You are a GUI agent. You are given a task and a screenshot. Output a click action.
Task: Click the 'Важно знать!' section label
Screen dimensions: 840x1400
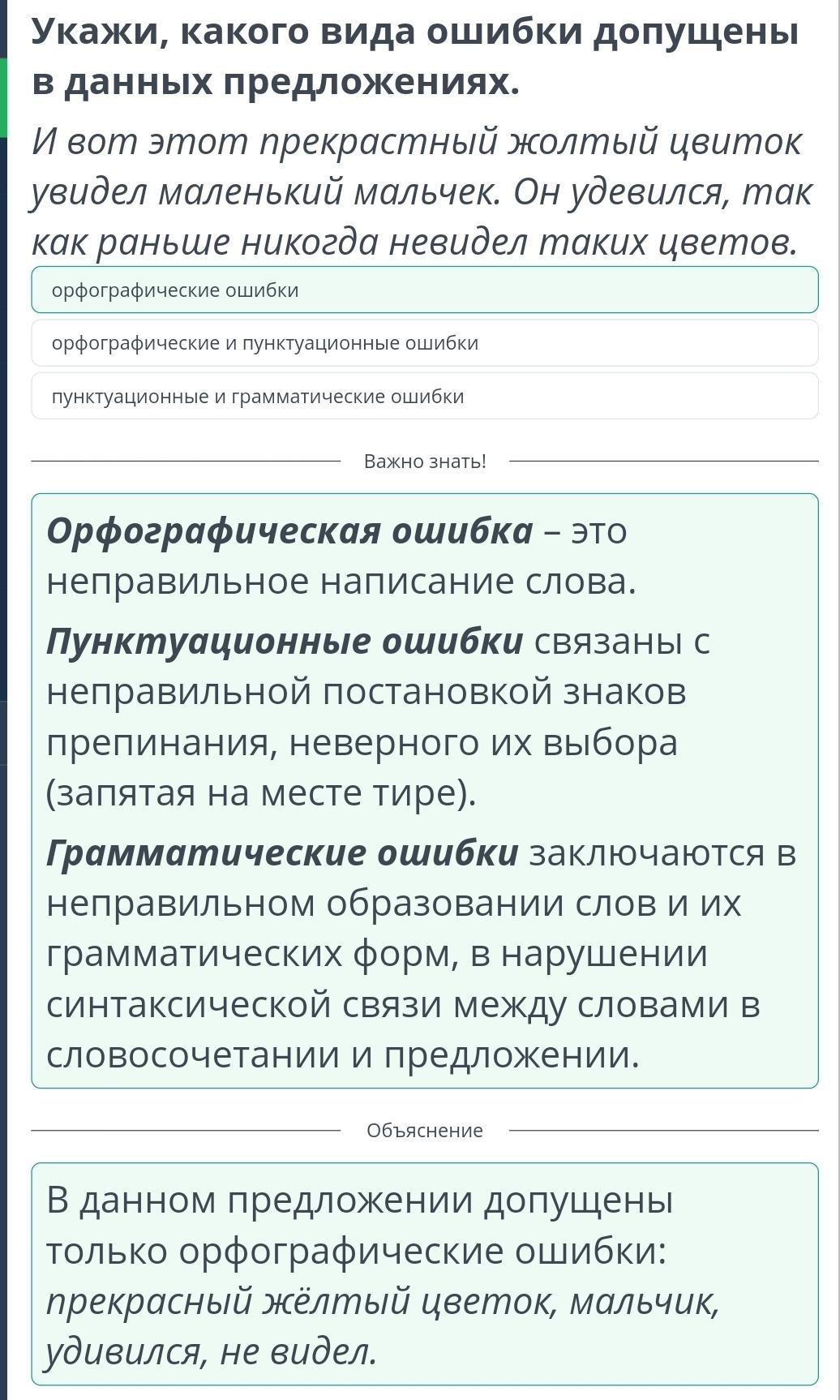click(x=425, y=462)
